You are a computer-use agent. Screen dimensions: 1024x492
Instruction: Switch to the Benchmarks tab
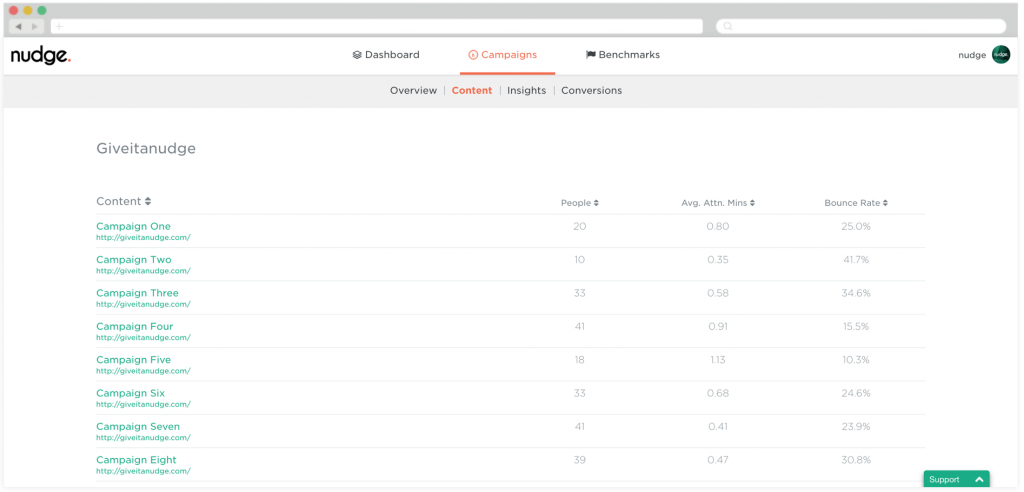(623, 55)
